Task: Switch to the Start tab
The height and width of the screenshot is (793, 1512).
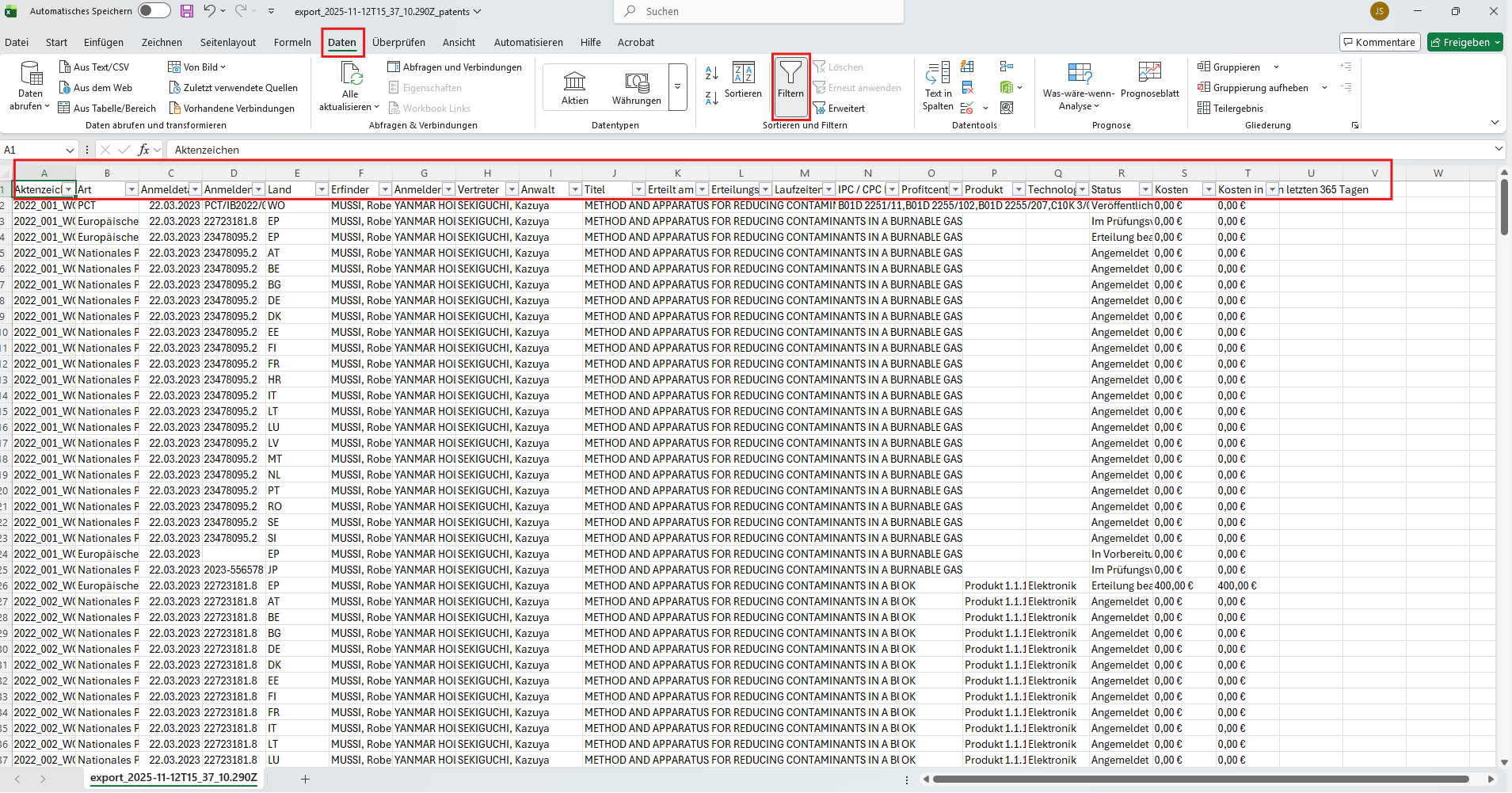Action: pyautogui.click(x=56, y=43)
